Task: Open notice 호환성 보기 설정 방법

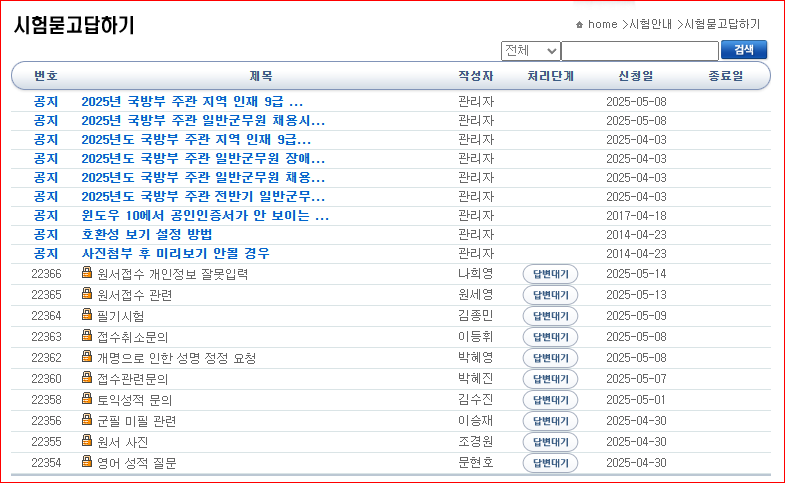Action: [x=147, y=235]
